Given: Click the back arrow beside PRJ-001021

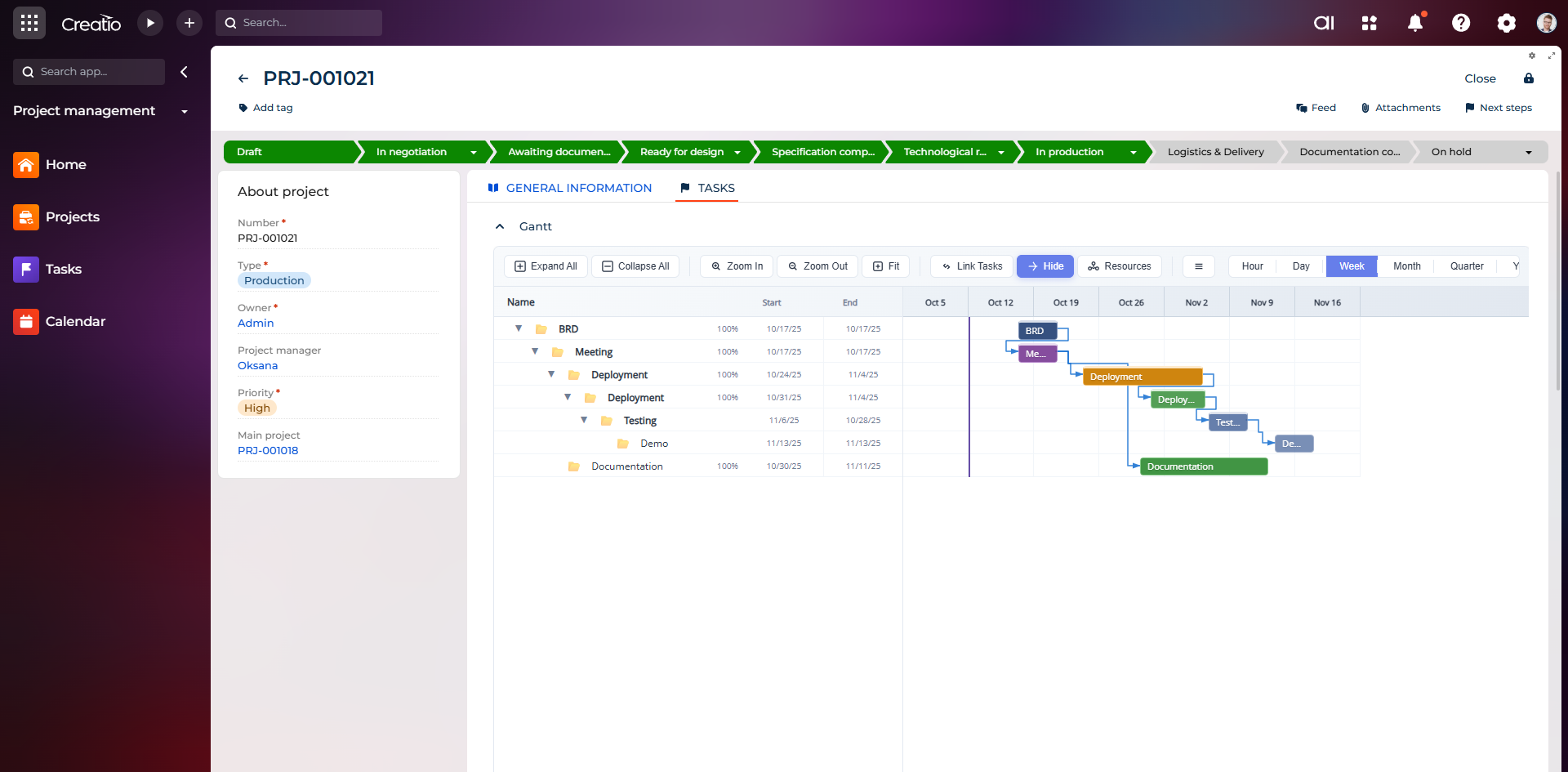Looking at the screenshot, I should (x=243, y=78).
